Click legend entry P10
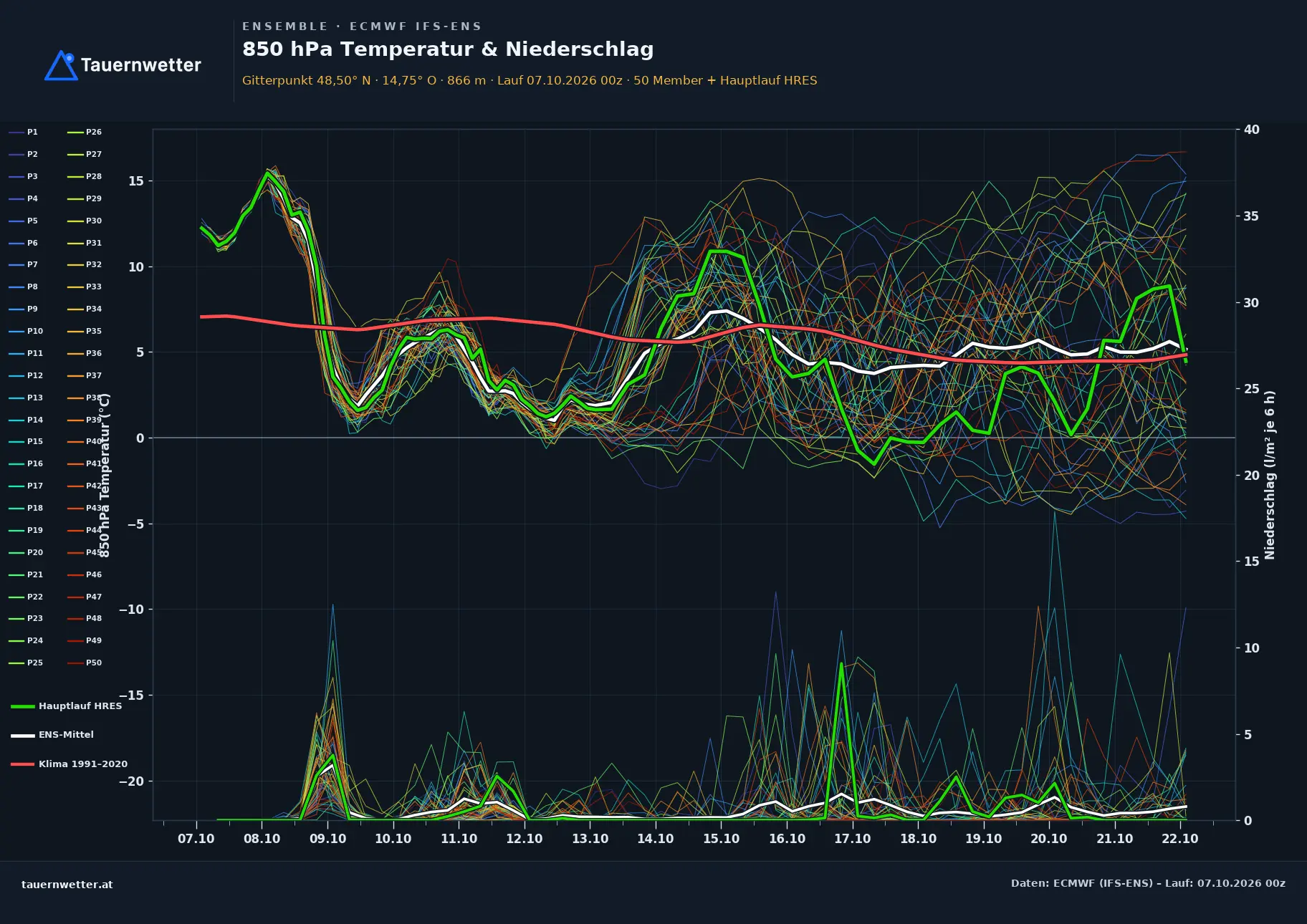1307x924 pixels. [x=26, y=332]
